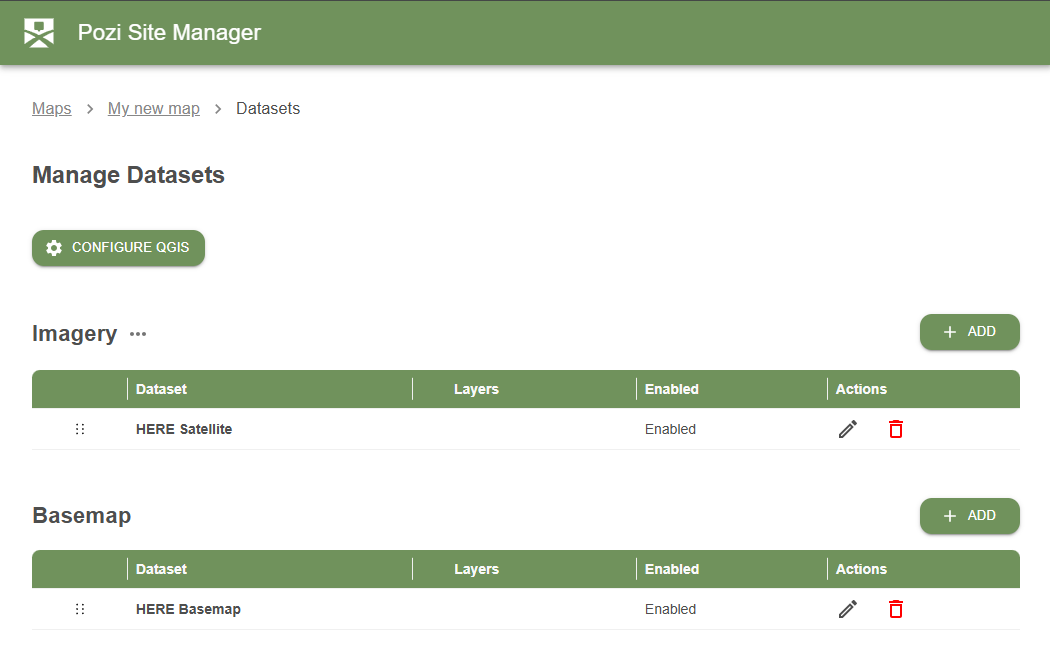The height and width of the screenshot is (652, 1050).
Task: Click the Dataset column header in Imagery table
Action: click(x=161, y=389)
